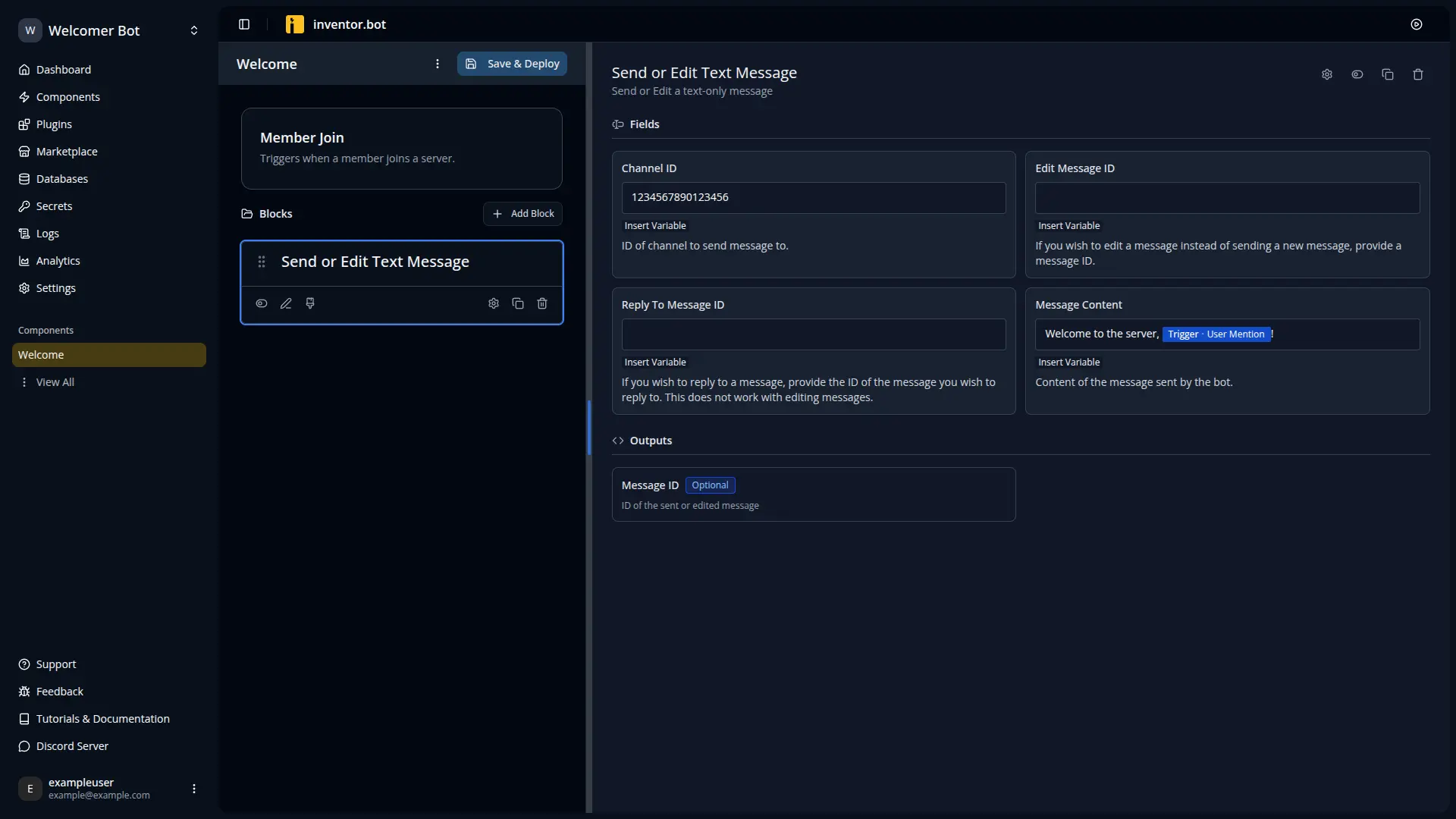This screenshot has height=819, width=1456.
Task: Open the Analytics panel
Action: [58, 260]
